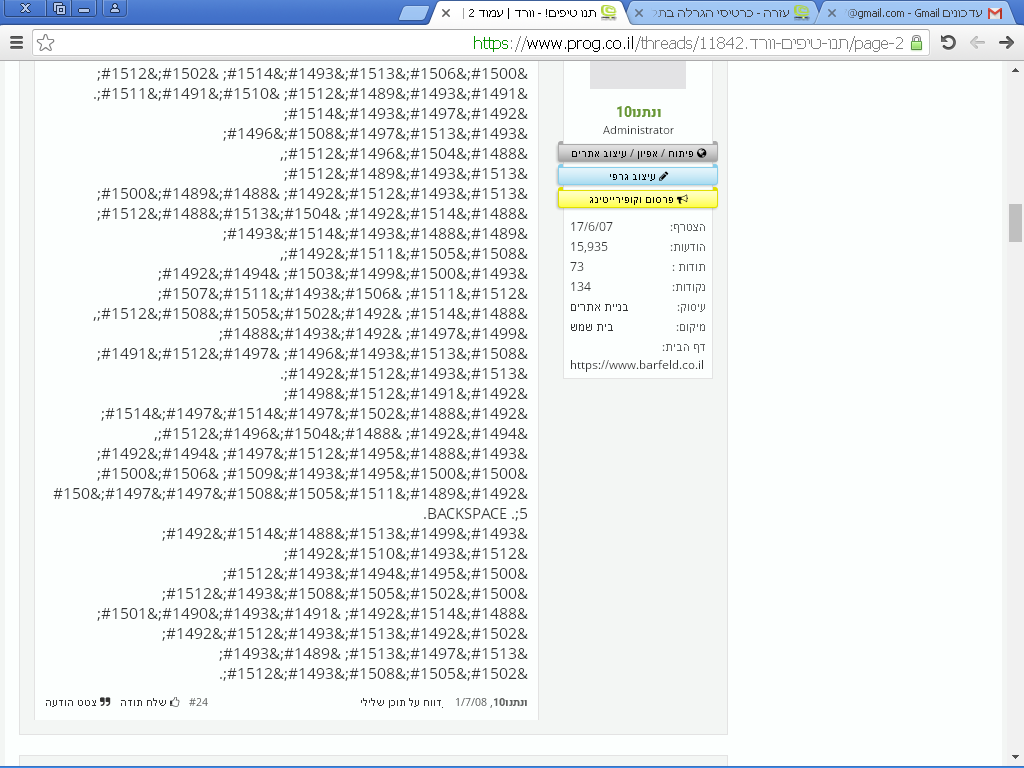Click the occupation 'בניית אתרים'
Viewport: 1024px width, 768px height.
pos(599,307)
